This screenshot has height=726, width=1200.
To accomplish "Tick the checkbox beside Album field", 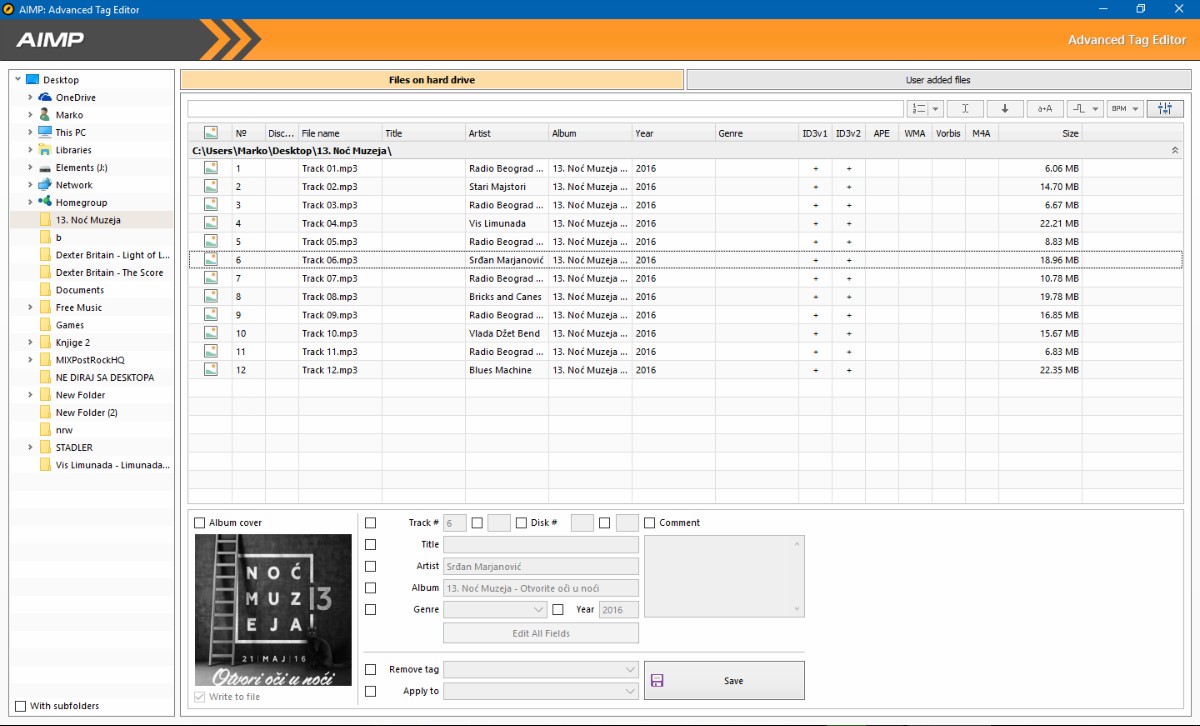I will coord(371,588).
